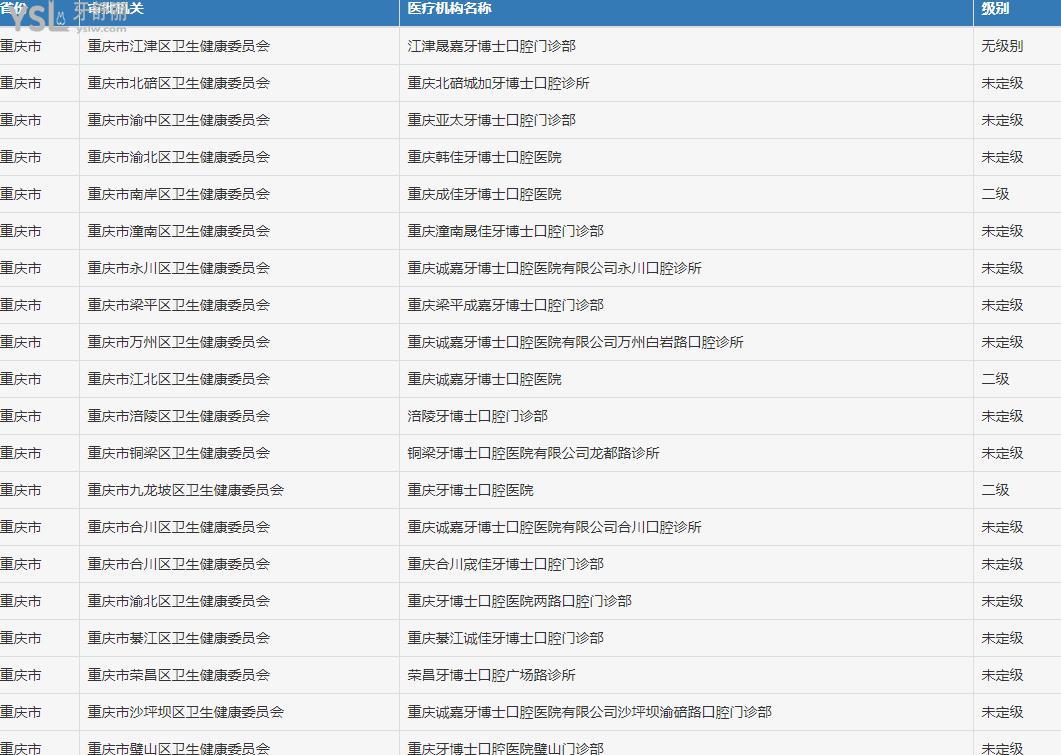This screenshot has width=1061, height=755.
Task: Click 重庆市涪陵区卫生健康委员会 cell
Action: 179,416
